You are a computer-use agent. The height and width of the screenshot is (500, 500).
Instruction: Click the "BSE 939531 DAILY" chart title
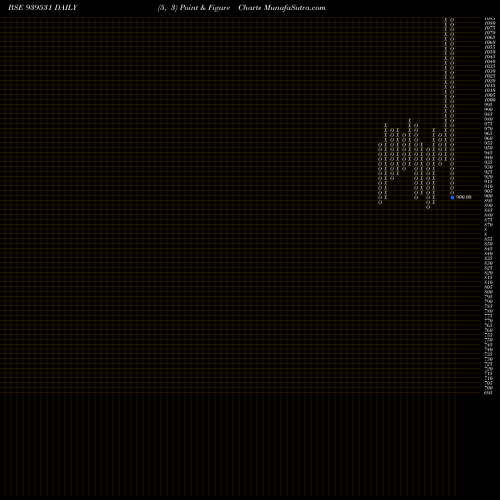(43, 8)
